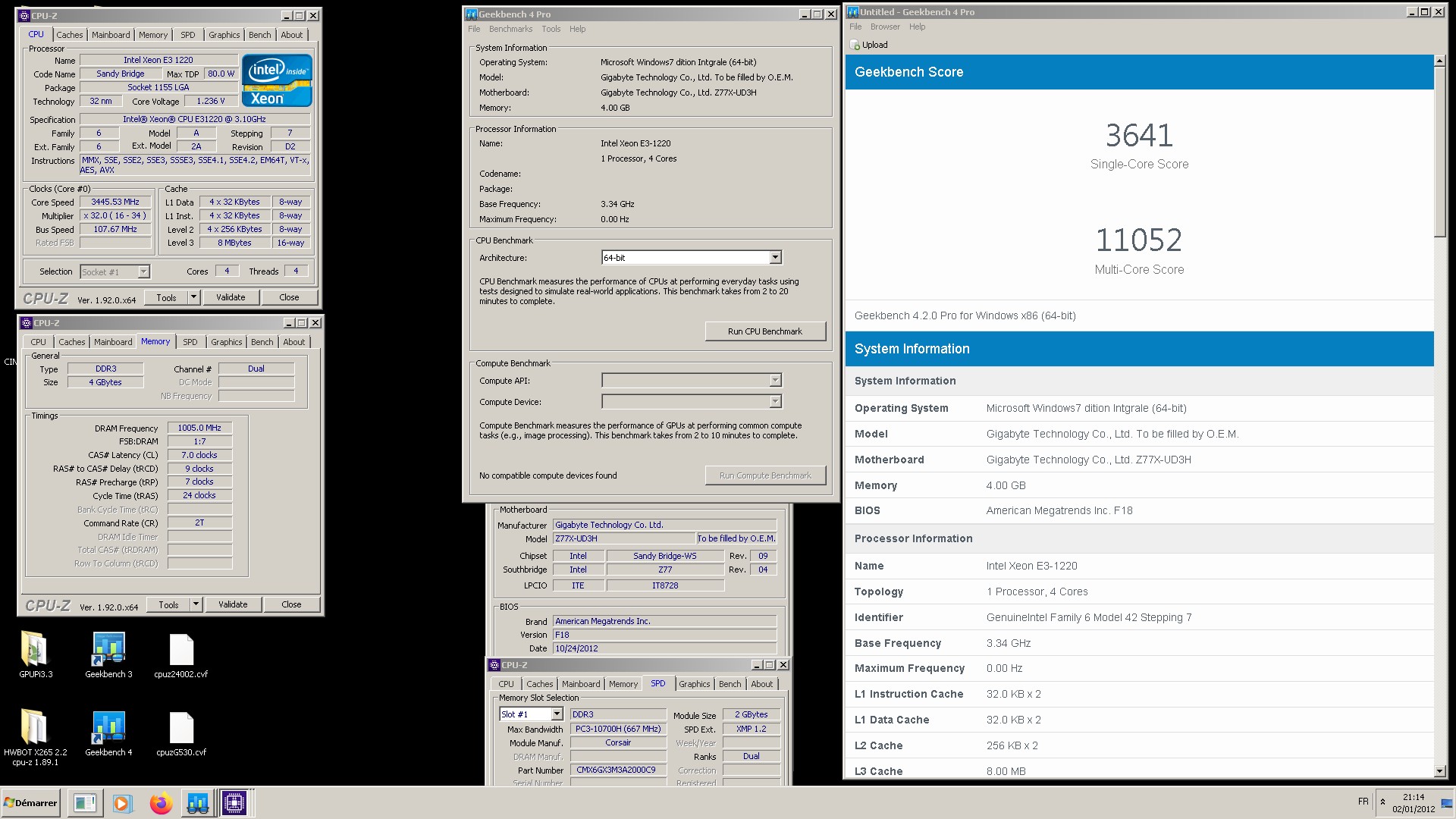The width and height of the screenshot is (1456, 819).
Task: Open the media player taskbar icon
Action: (x=122, y=803)
